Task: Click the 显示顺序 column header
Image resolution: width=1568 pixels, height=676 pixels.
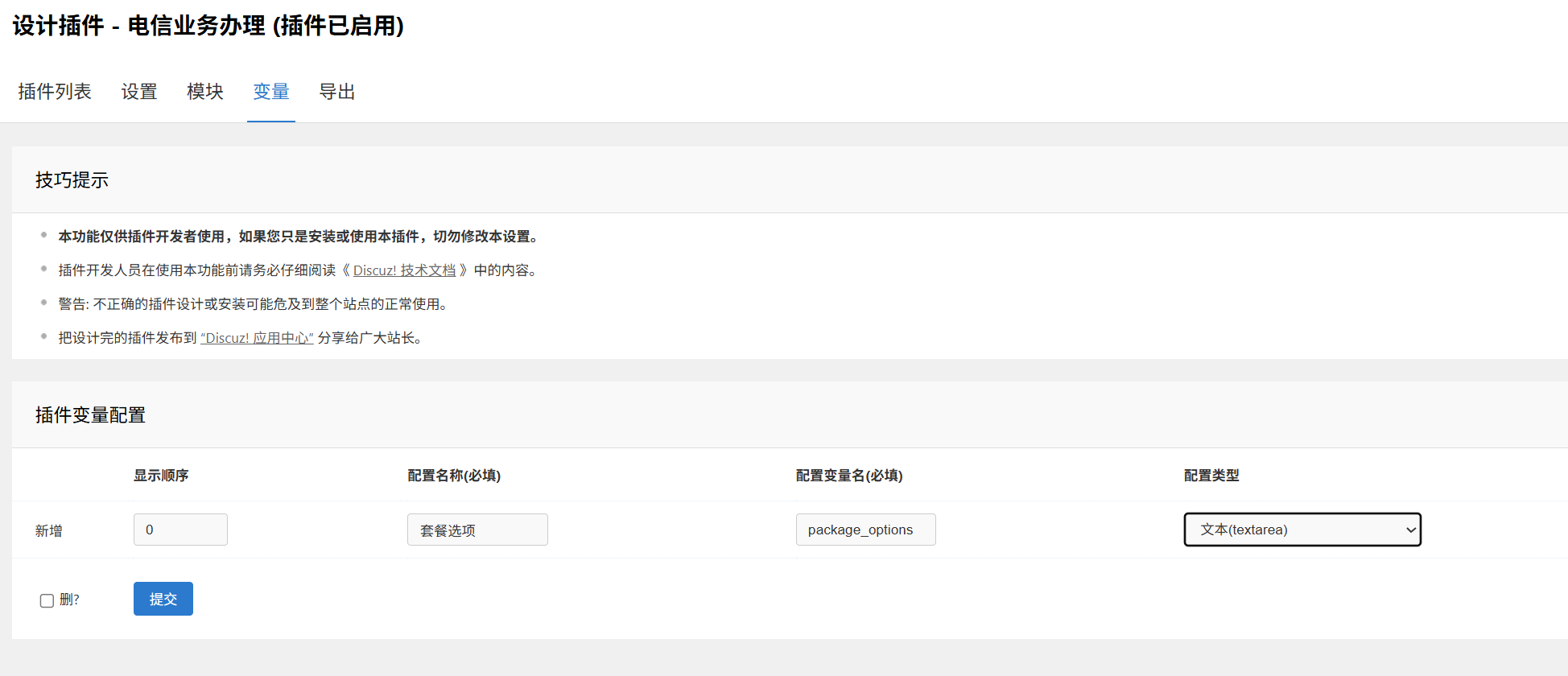Action: 161,476
